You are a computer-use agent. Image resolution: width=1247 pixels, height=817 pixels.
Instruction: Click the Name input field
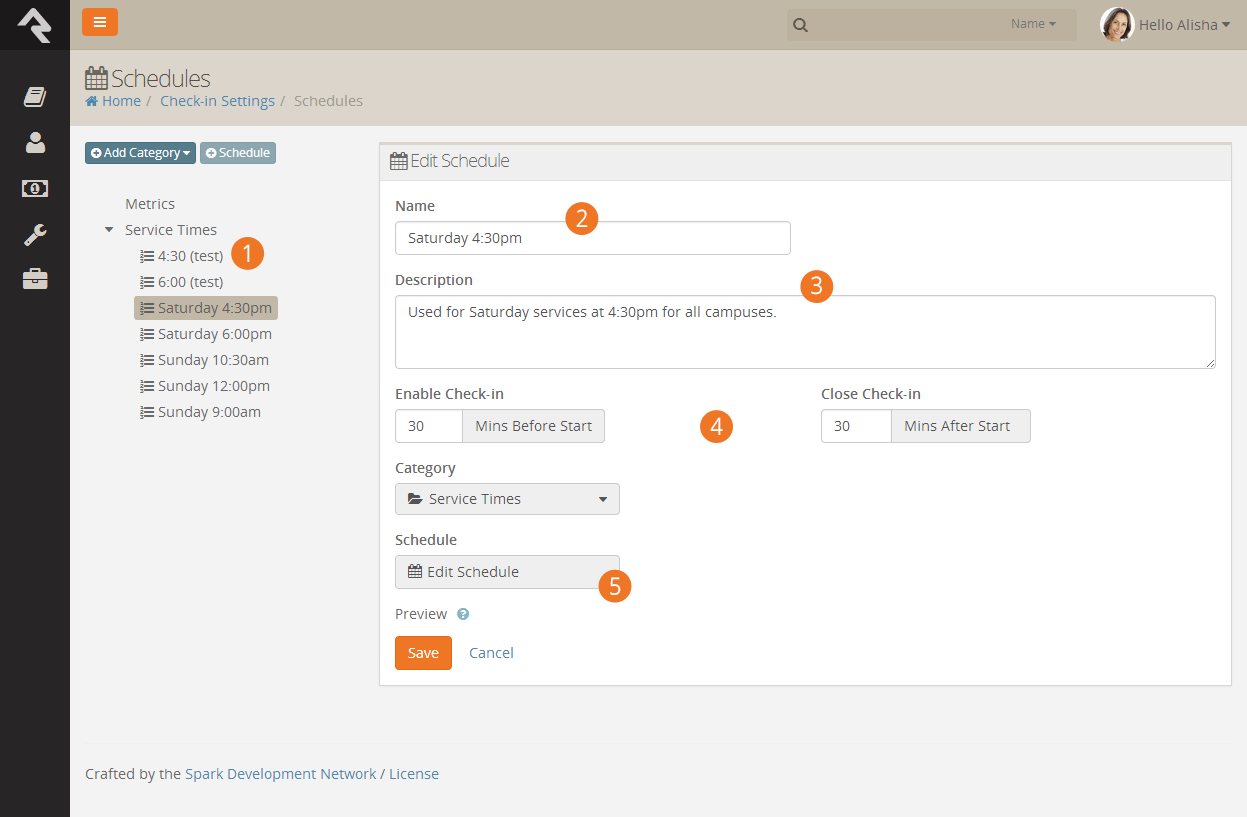tap(593, 238)
